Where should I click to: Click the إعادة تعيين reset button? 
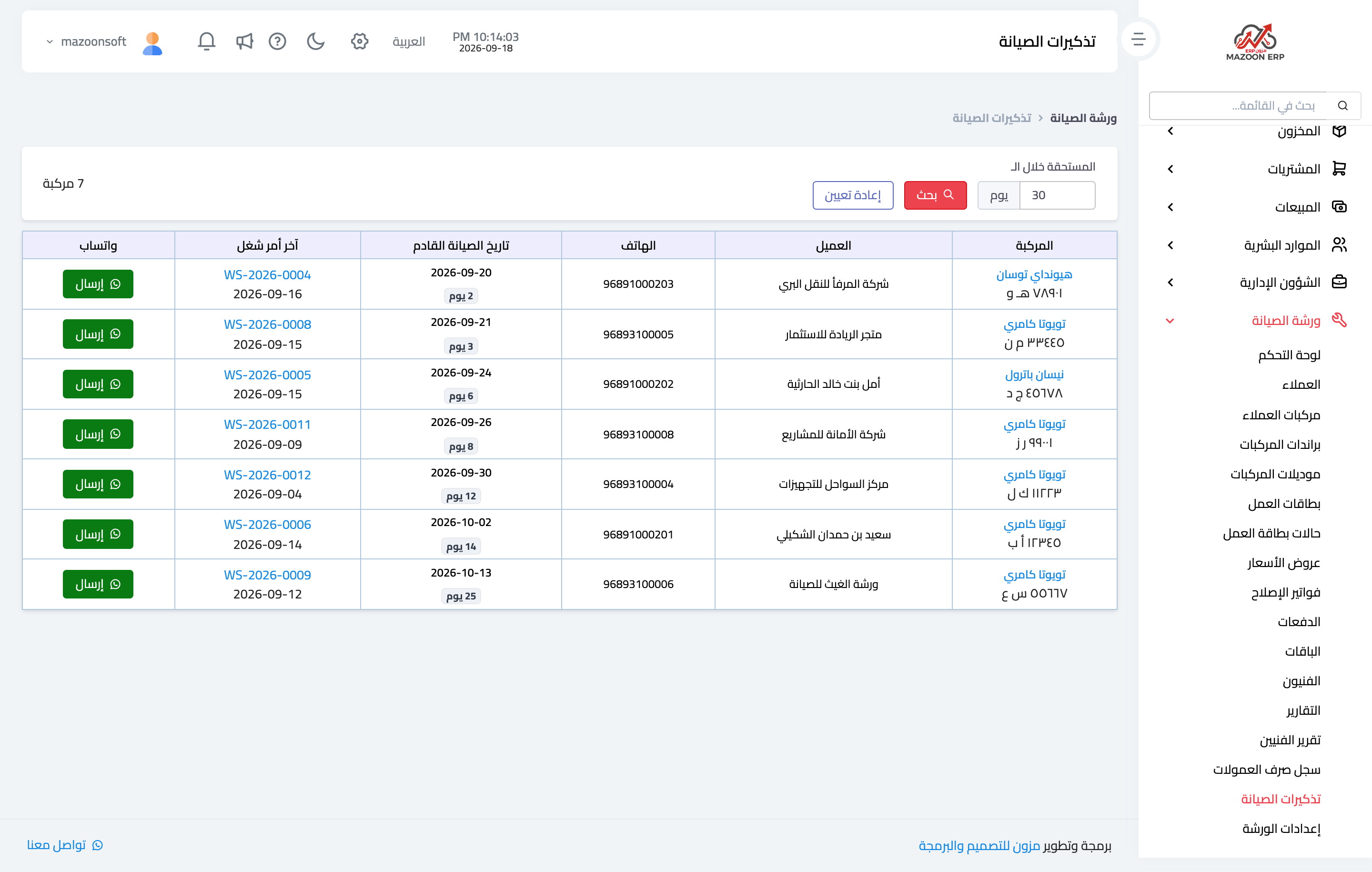point(853,195)
